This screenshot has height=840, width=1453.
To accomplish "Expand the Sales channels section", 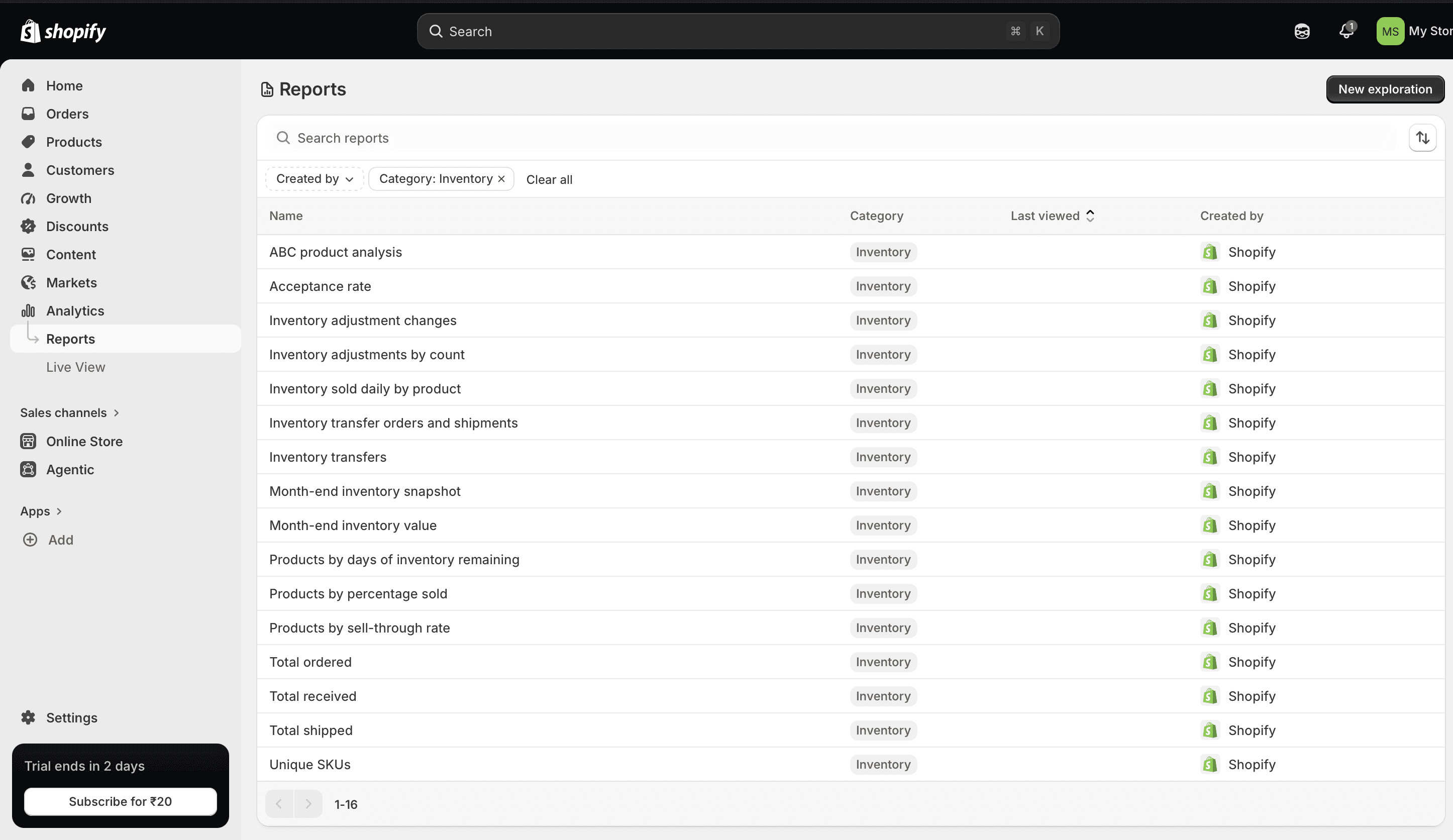I will (x=70, y=413).
